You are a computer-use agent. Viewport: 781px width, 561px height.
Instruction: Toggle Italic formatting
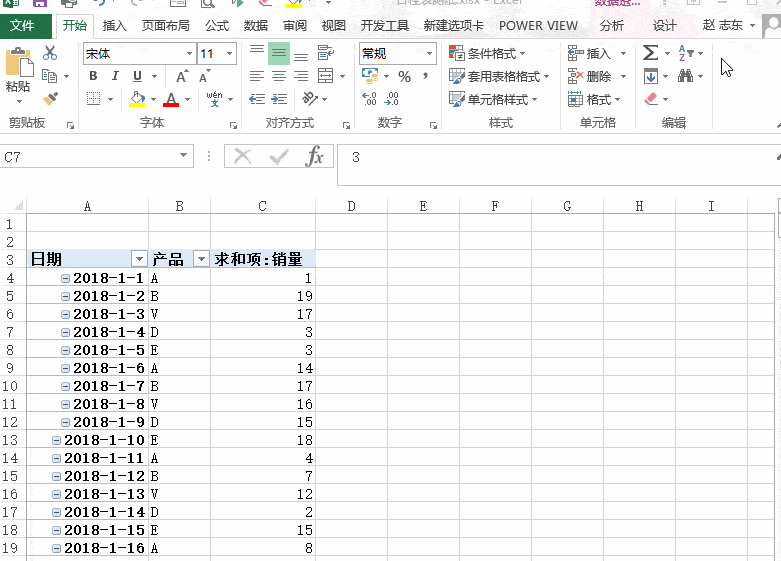tap(115, 76)
